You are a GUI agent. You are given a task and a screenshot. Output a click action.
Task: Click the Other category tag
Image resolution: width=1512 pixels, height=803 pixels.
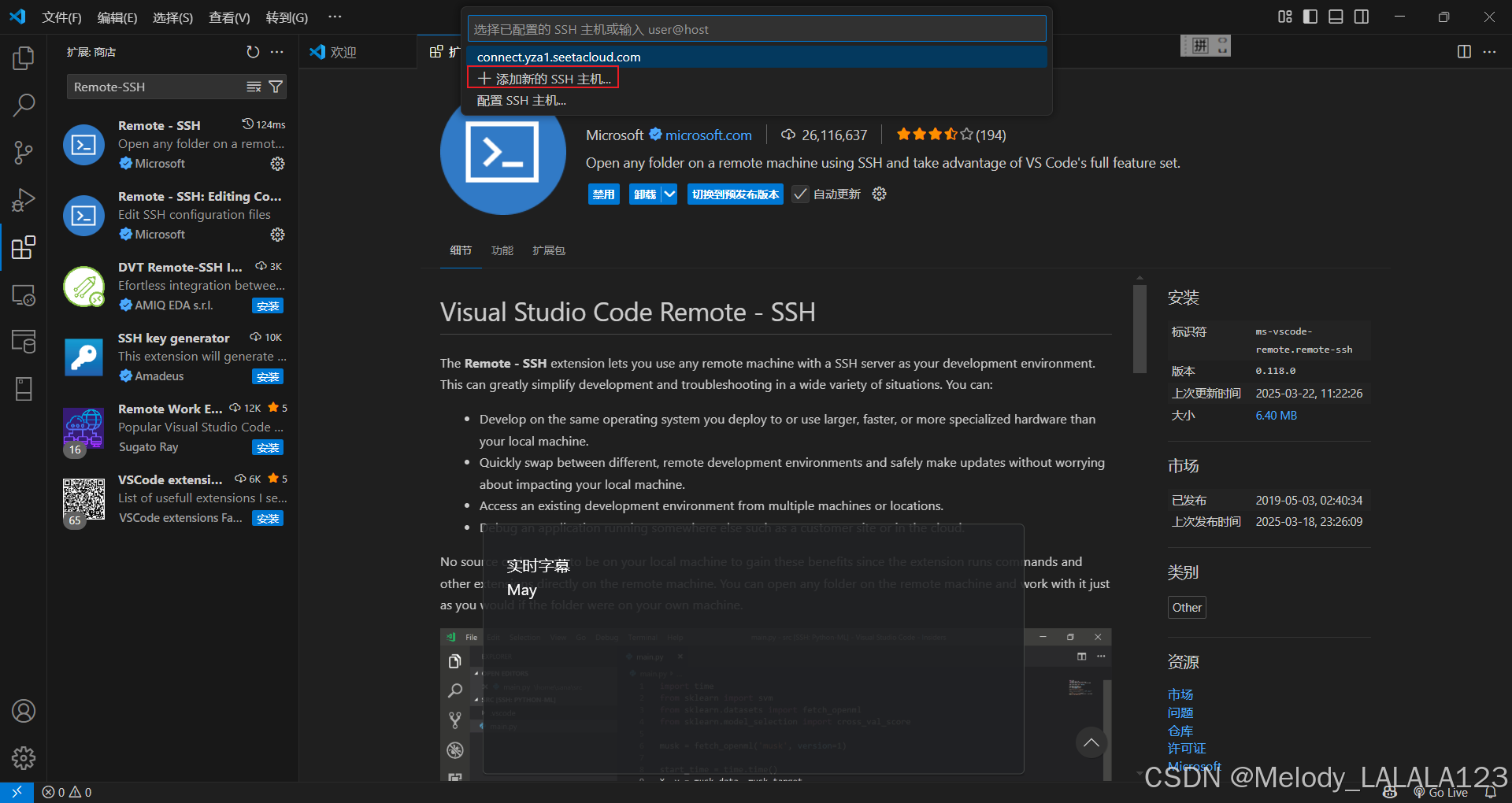[x=1187, y=607]
